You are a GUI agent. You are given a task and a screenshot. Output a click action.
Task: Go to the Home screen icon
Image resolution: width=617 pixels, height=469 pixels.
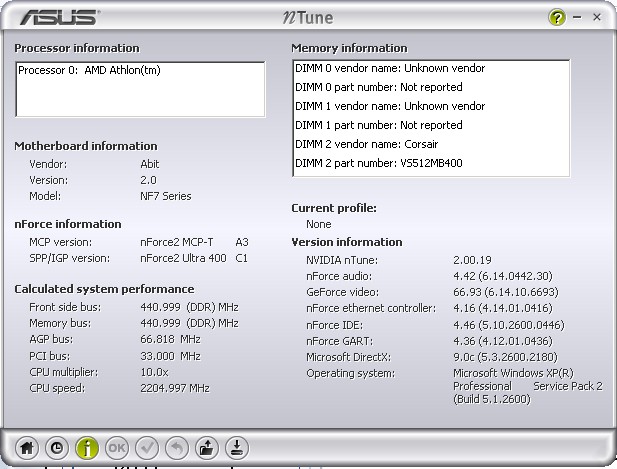click(27, 448)
